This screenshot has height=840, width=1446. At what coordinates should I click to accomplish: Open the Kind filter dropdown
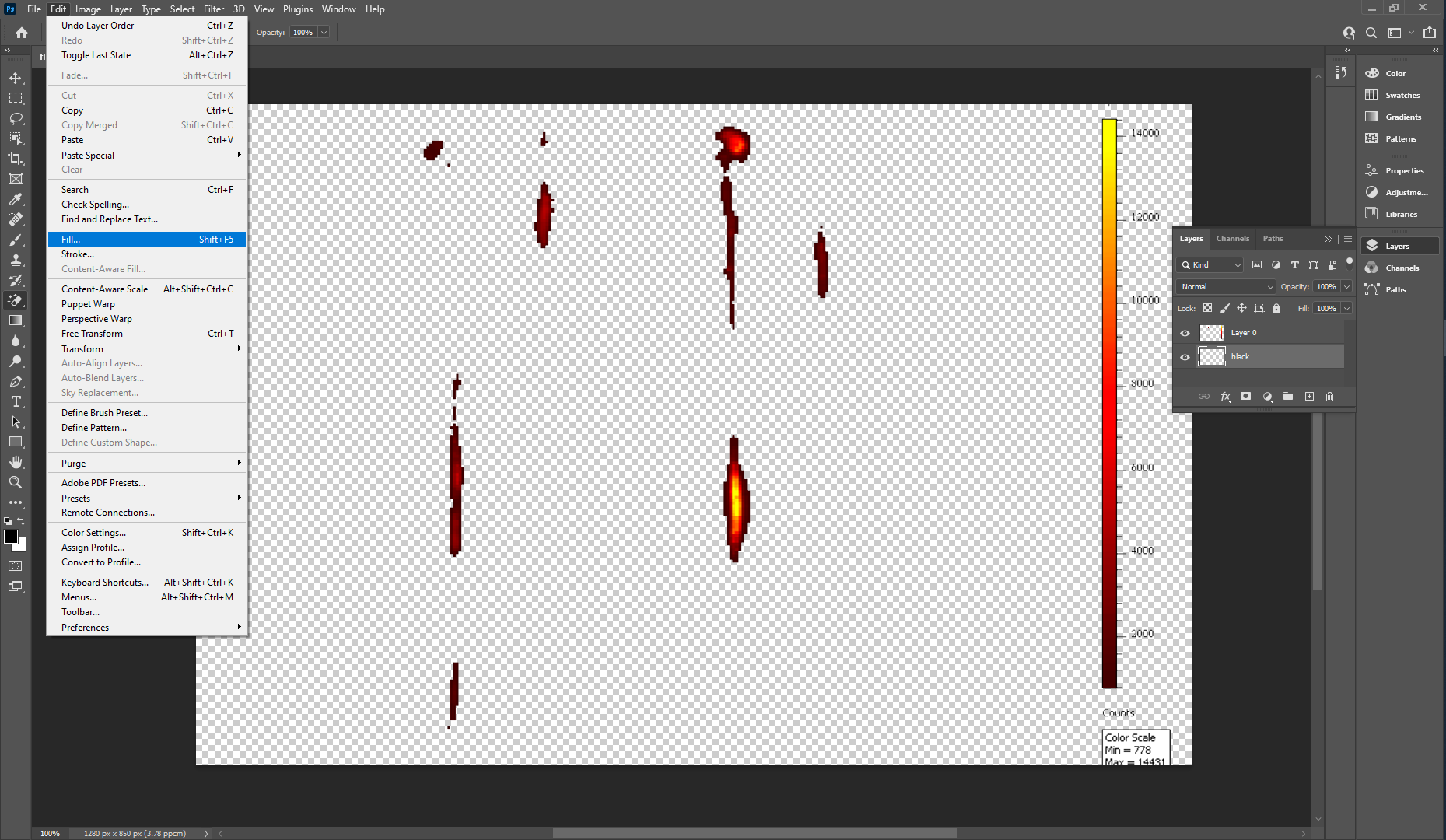pyautogui.click(x=1211, y=265)
